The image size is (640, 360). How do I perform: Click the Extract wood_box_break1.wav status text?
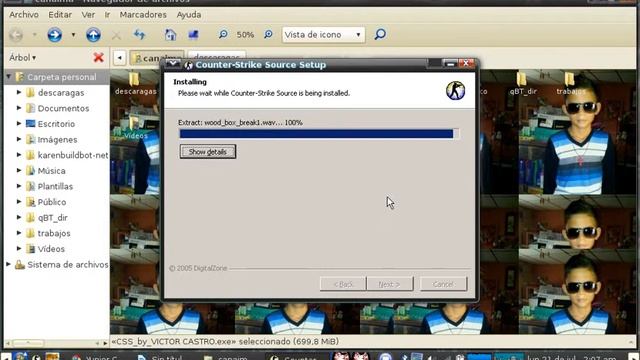pos(240,122)
